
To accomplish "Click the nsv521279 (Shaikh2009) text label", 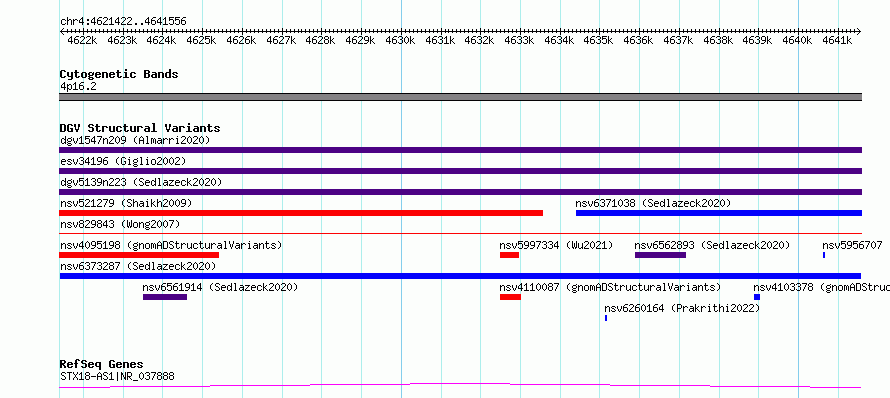I will point(126,203).
